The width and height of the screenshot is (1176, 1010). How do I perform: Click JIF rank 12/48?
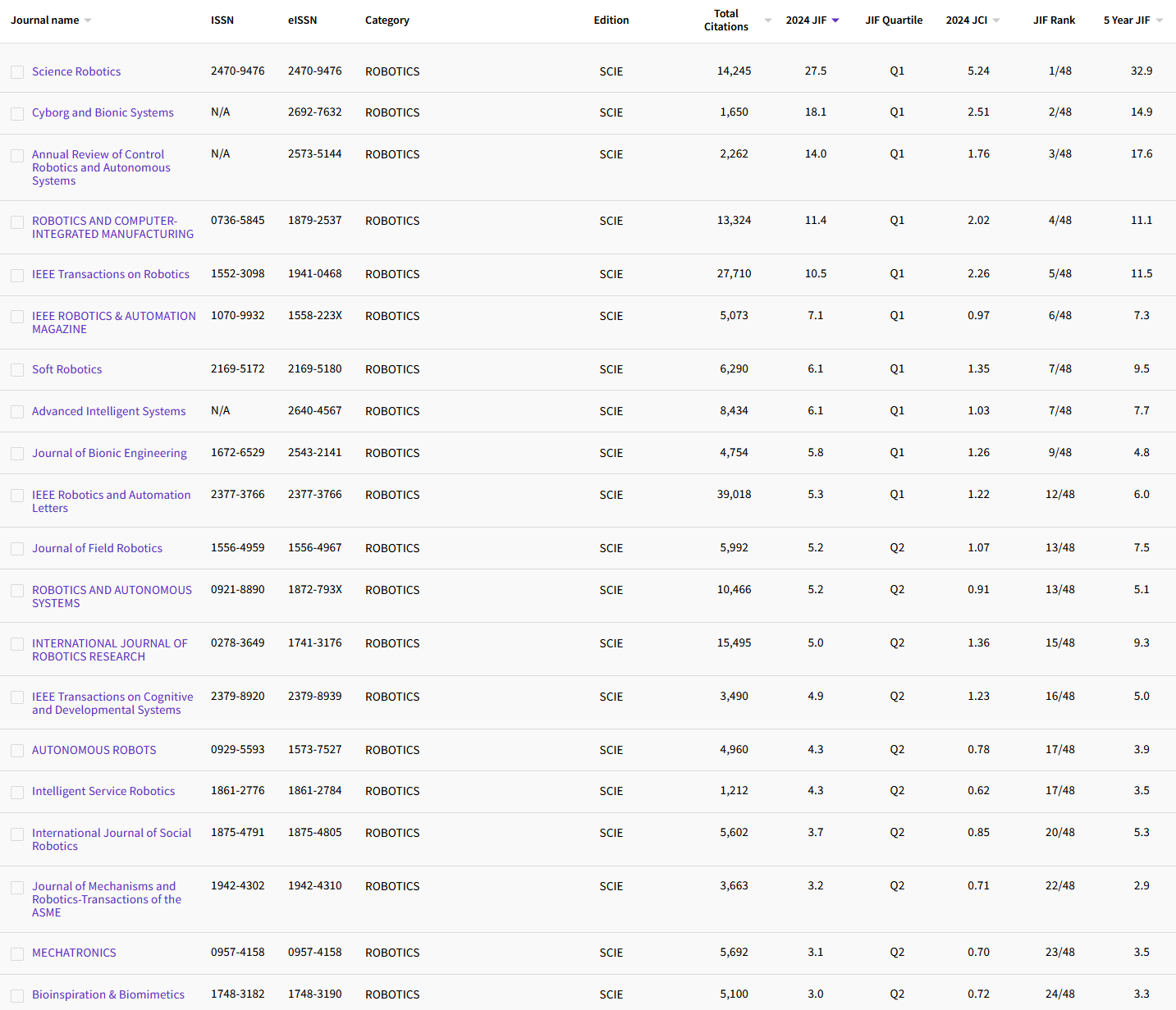coord(1060,495)
